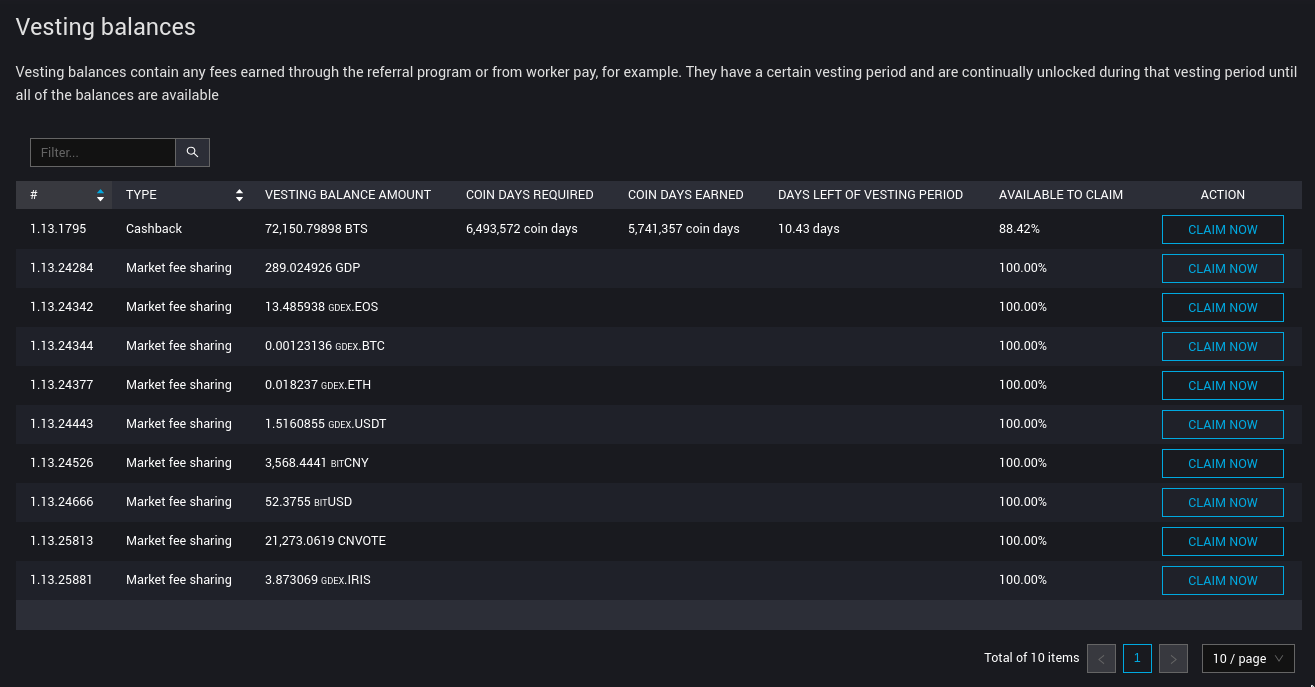Sort by the # column arrows
Screen dimensions: 1315x687
tap(100, 195)
